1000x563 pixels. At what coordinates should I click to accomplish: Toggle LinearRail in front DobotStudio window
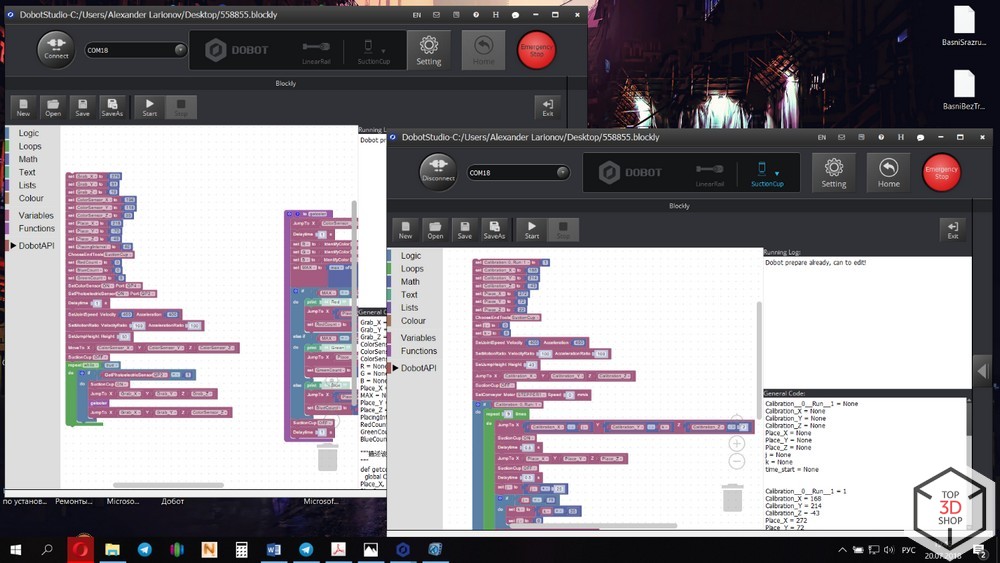pyautogui.click(x=710, y=175)
